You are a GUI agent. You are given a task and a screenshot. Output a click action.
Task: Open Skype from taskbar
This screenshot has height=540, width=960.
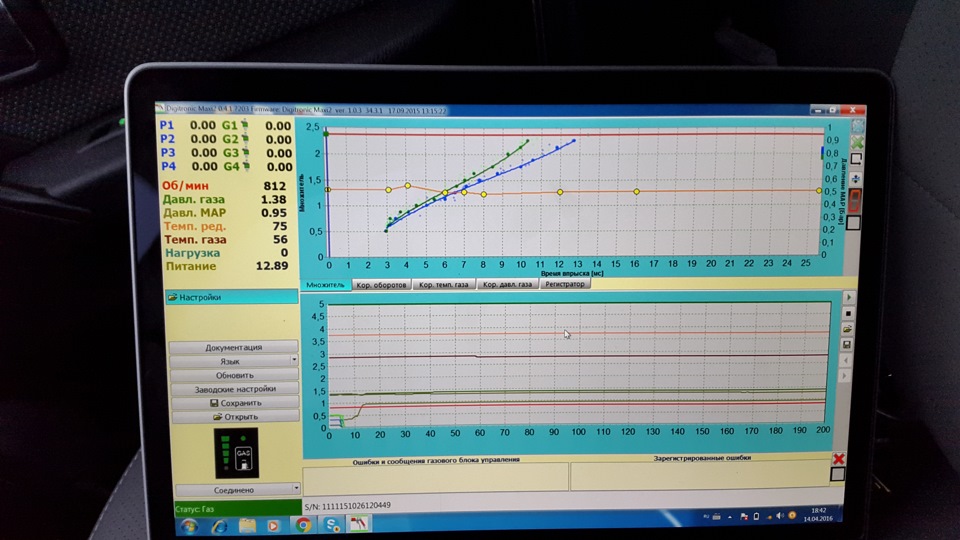click(x=331, y=525)
